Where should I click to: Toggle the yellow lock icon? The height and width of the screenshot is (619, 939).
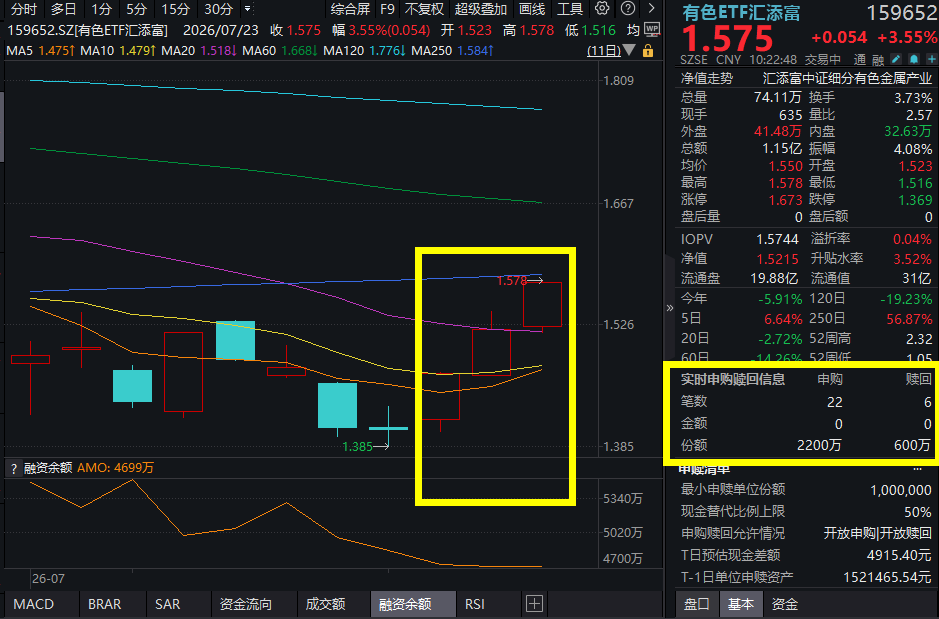(x=647, y=51)
